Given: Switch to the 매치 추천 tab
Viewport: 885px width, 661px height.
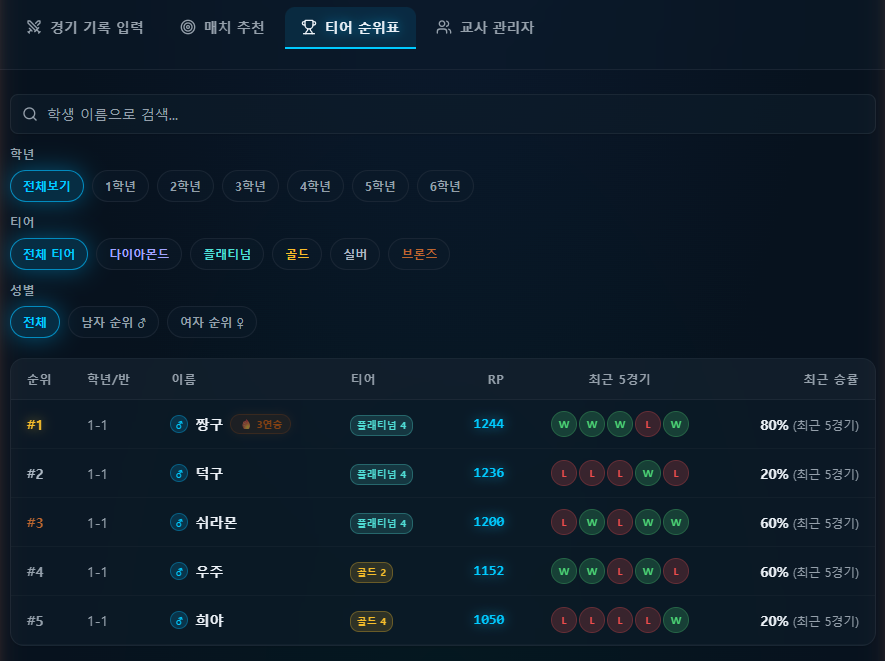Looking at the screenshot, I should (222, 27).
